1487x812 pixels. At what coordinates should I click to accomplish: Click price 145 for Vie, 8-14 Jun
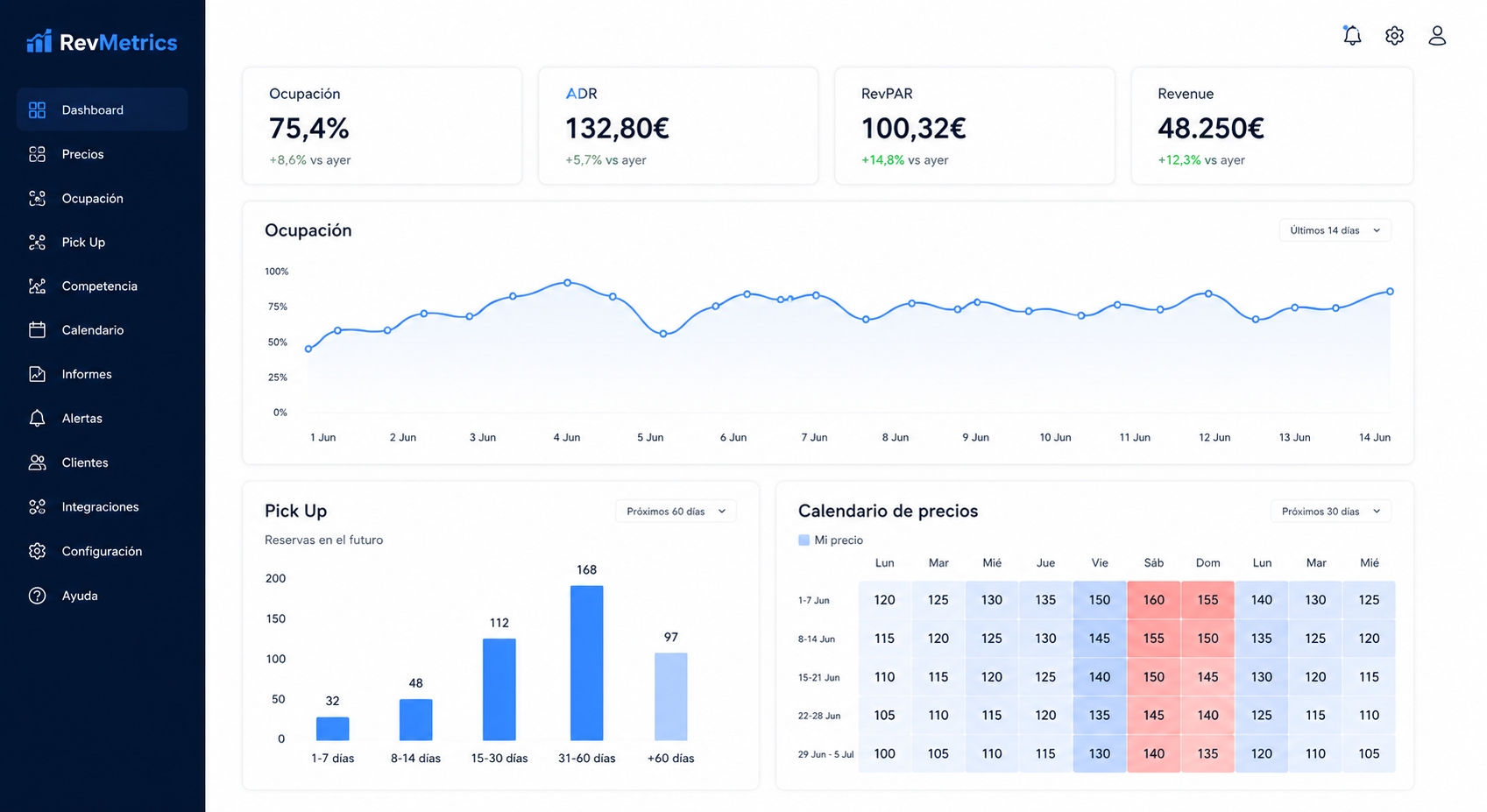pyautogui.click(x=1100, y=639)
